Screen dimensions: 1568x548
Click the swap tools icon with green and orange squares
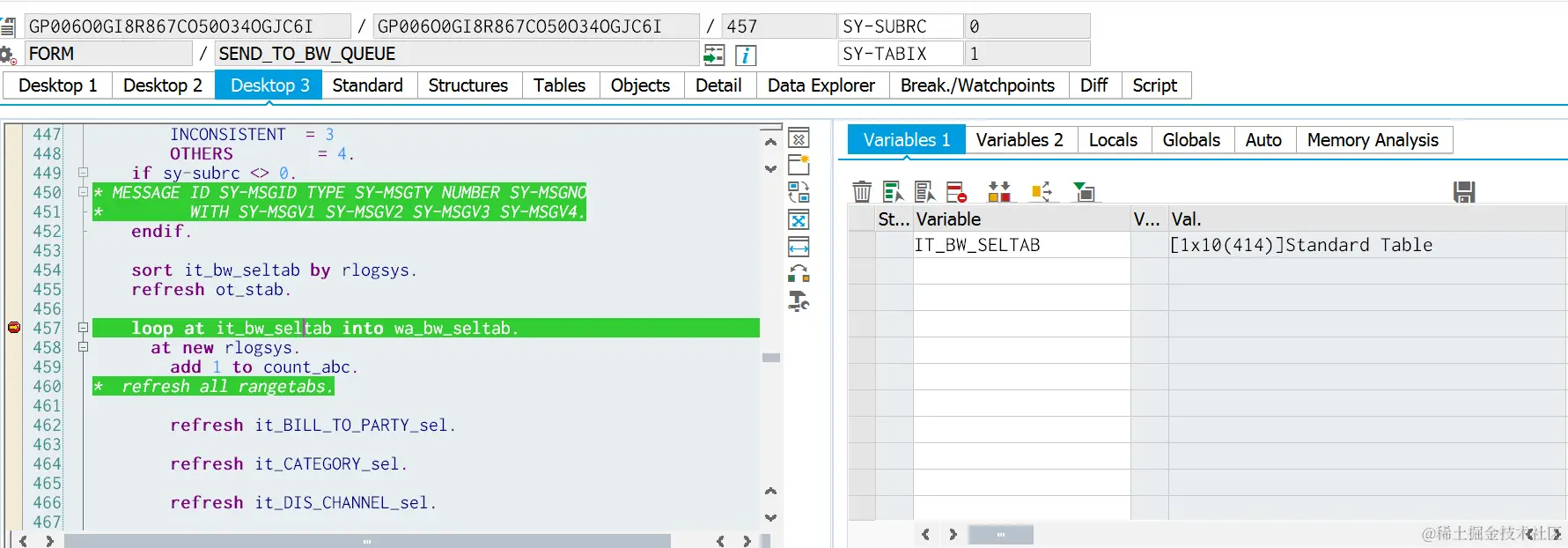(x=799, y=274)
